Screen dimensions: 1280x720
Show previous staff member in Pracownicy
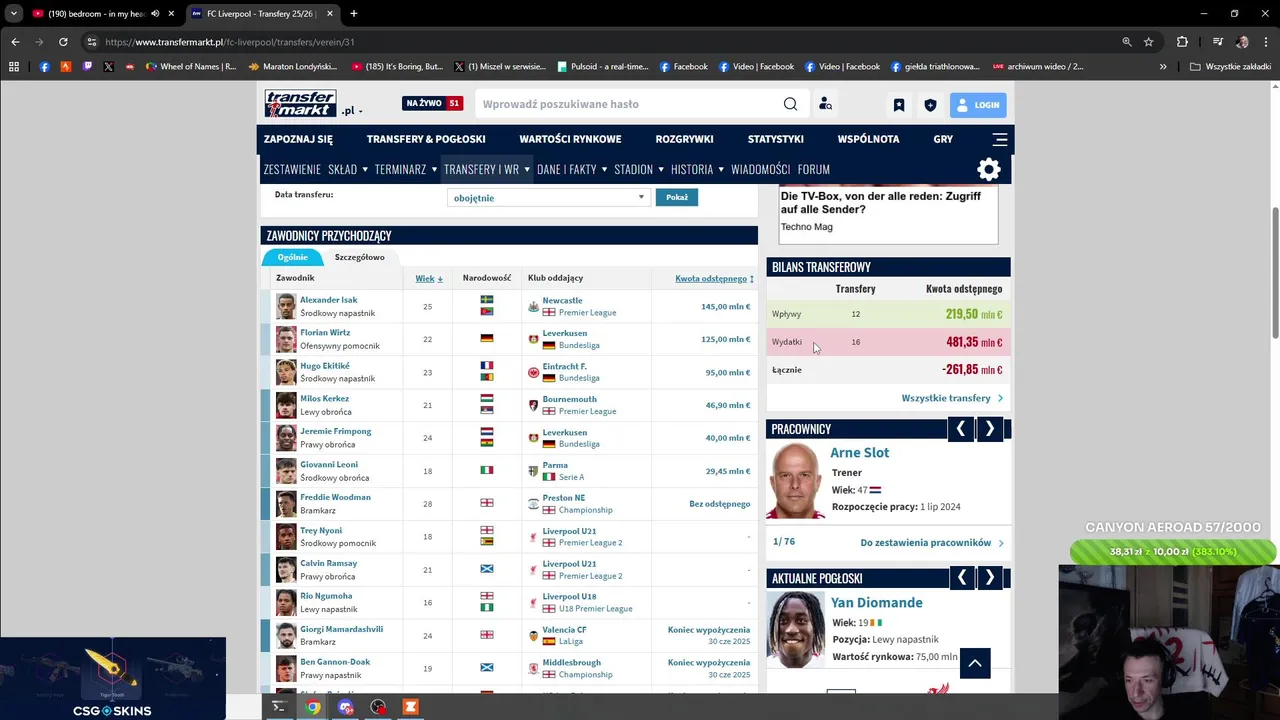tap(961, 429)
